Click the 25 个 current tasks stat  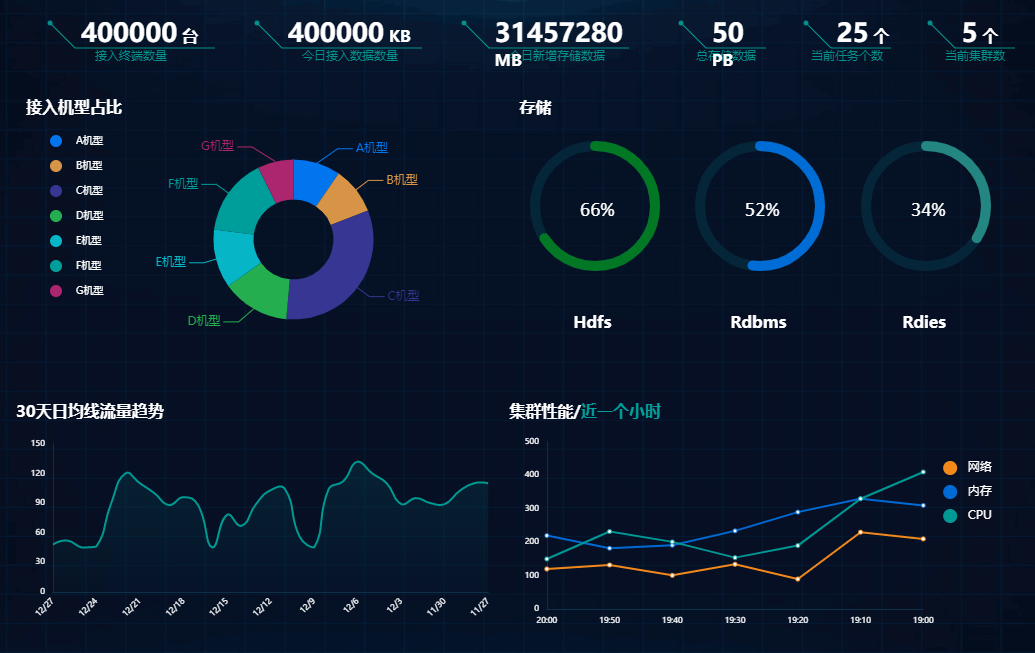coord(861,34)
